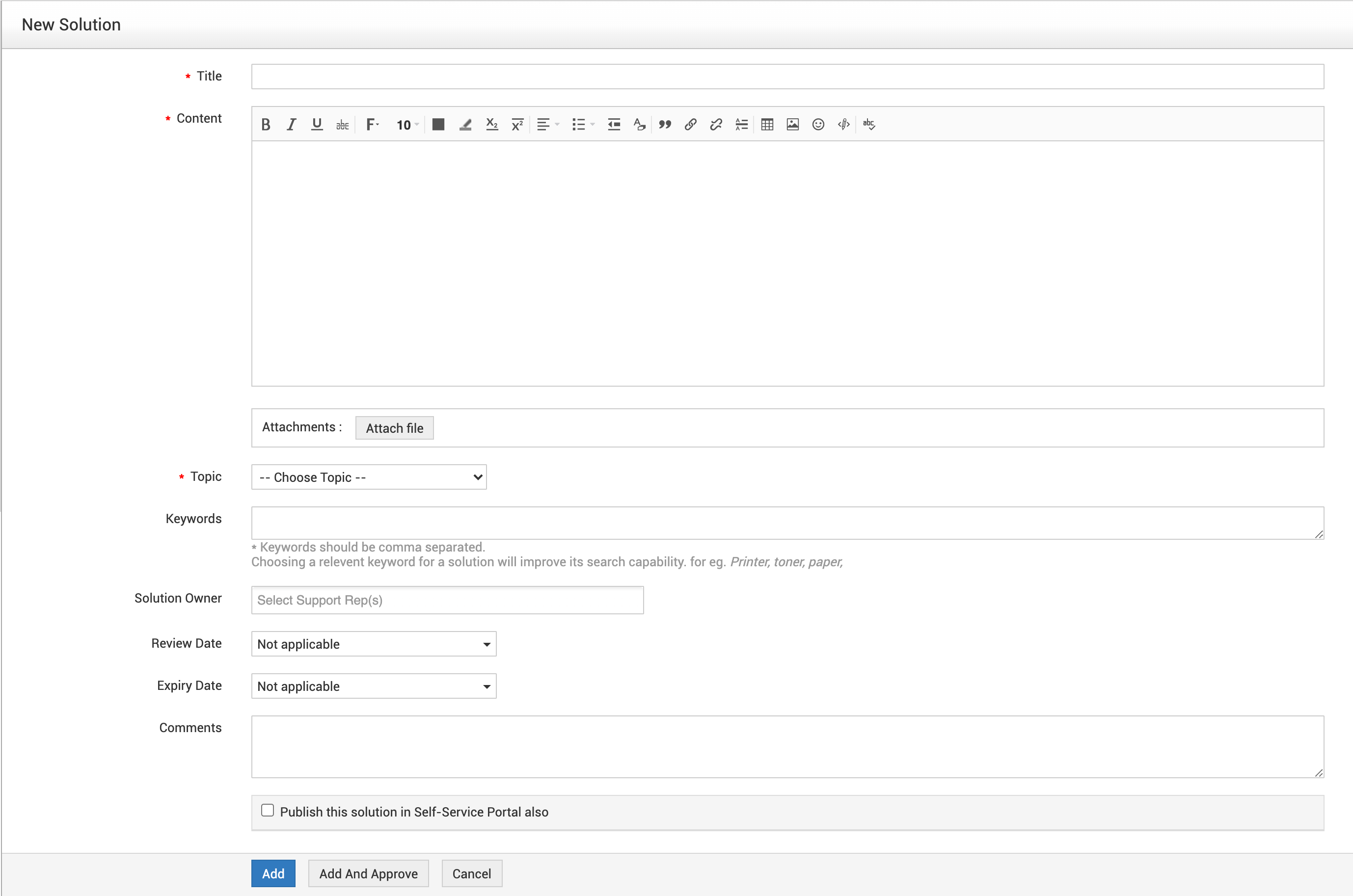Open the Choose Topic dropdown
This screenshot has width=1353, height=896.
point(369,477)
